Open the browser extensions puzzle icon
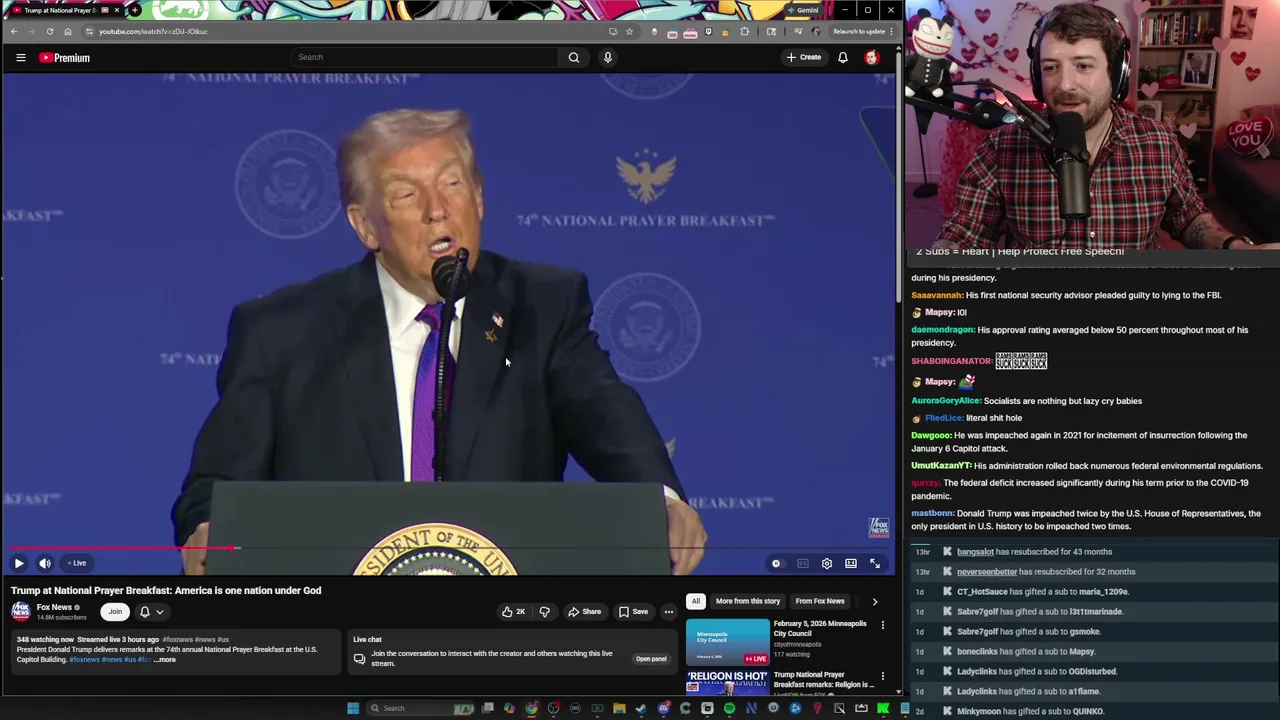This screenshot has width=1280, height=720. [744, 31]
